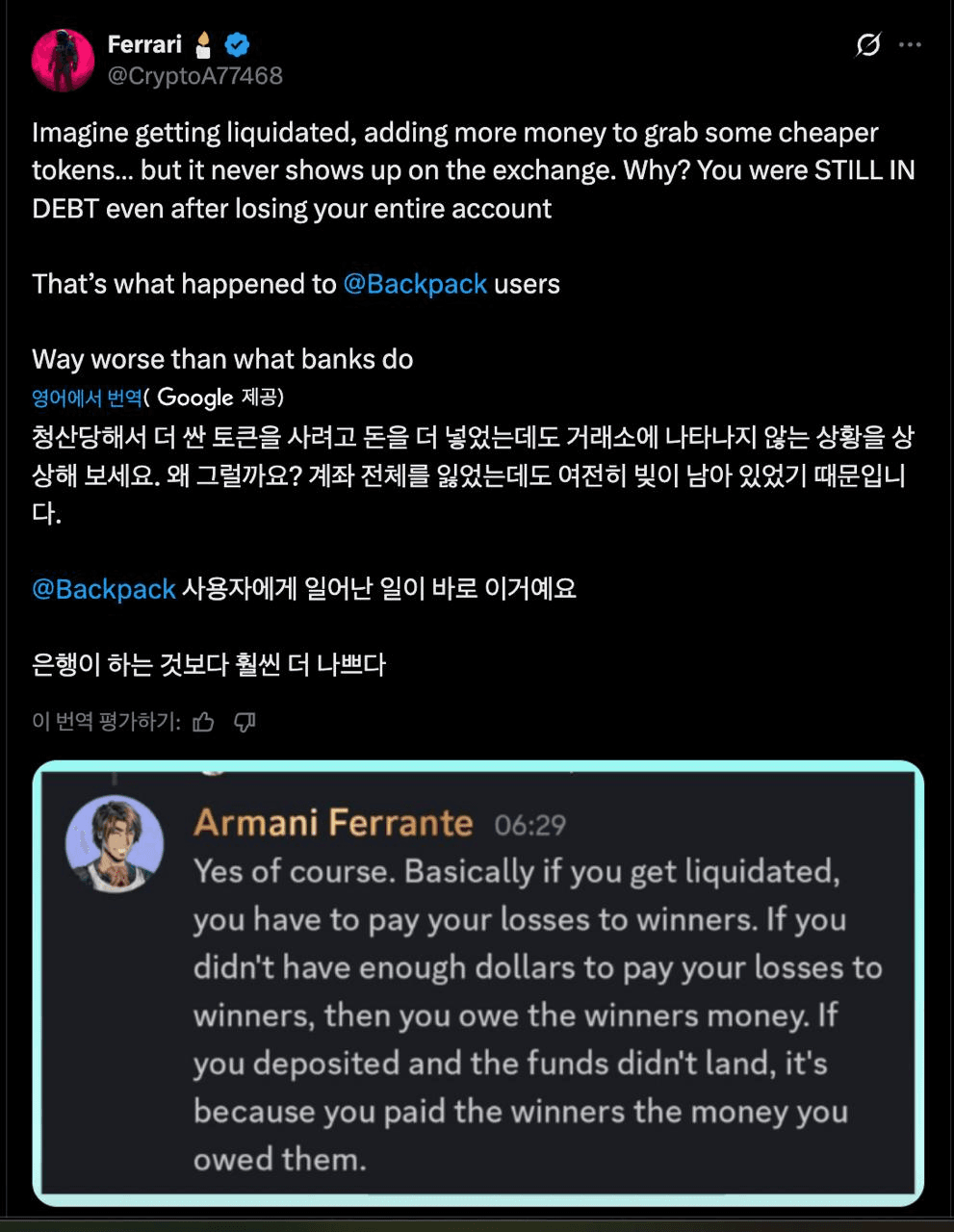Image resolution: width=954 pixels, height=1232 pixels.
Task: Rate translation with thumbs up
Action: pyautogui.click(x=203, y=722)
